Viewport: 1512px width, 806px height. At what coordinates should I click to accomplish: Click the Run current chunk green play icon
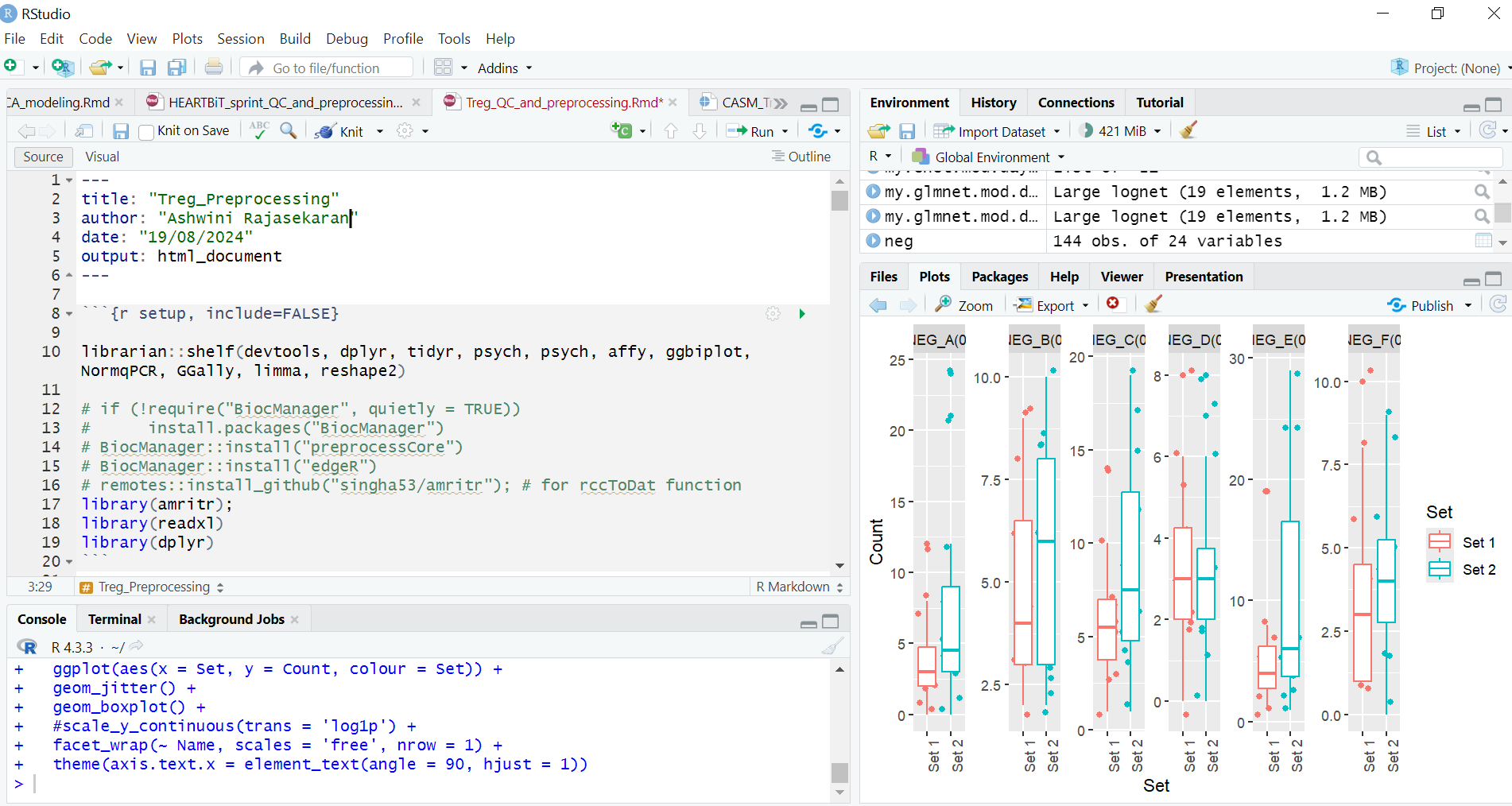click(x=802, y=314)
